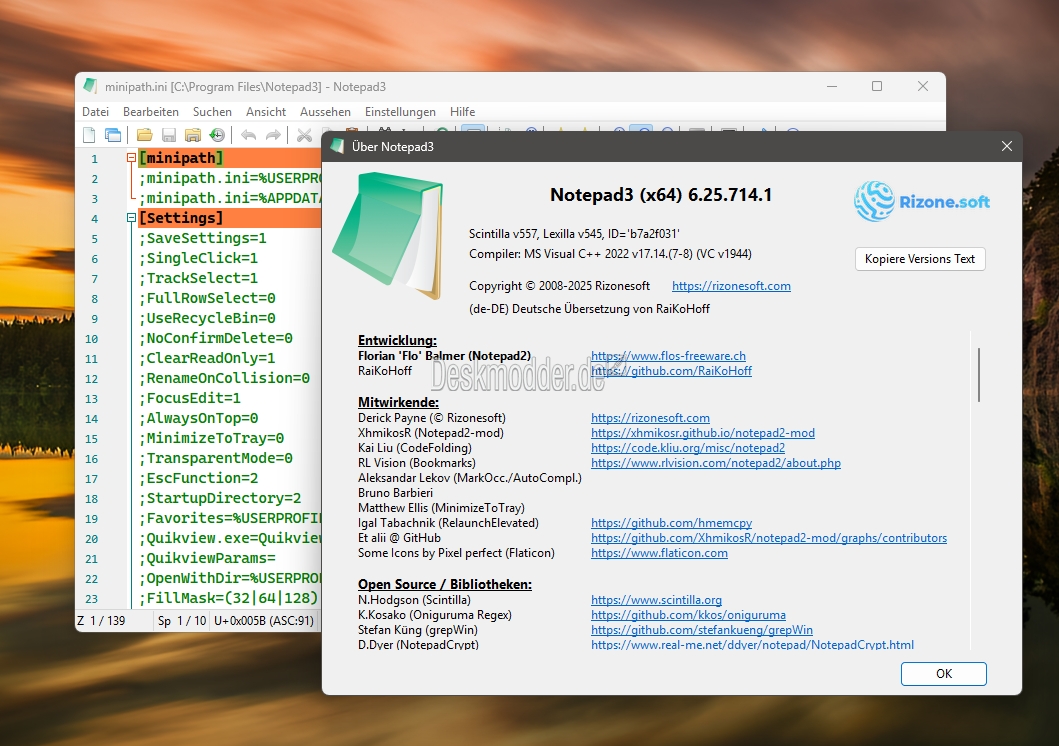1059x746 pixels.
Task: Click the 'Entwicklung:' heading in the dialog
Action: 397,340
